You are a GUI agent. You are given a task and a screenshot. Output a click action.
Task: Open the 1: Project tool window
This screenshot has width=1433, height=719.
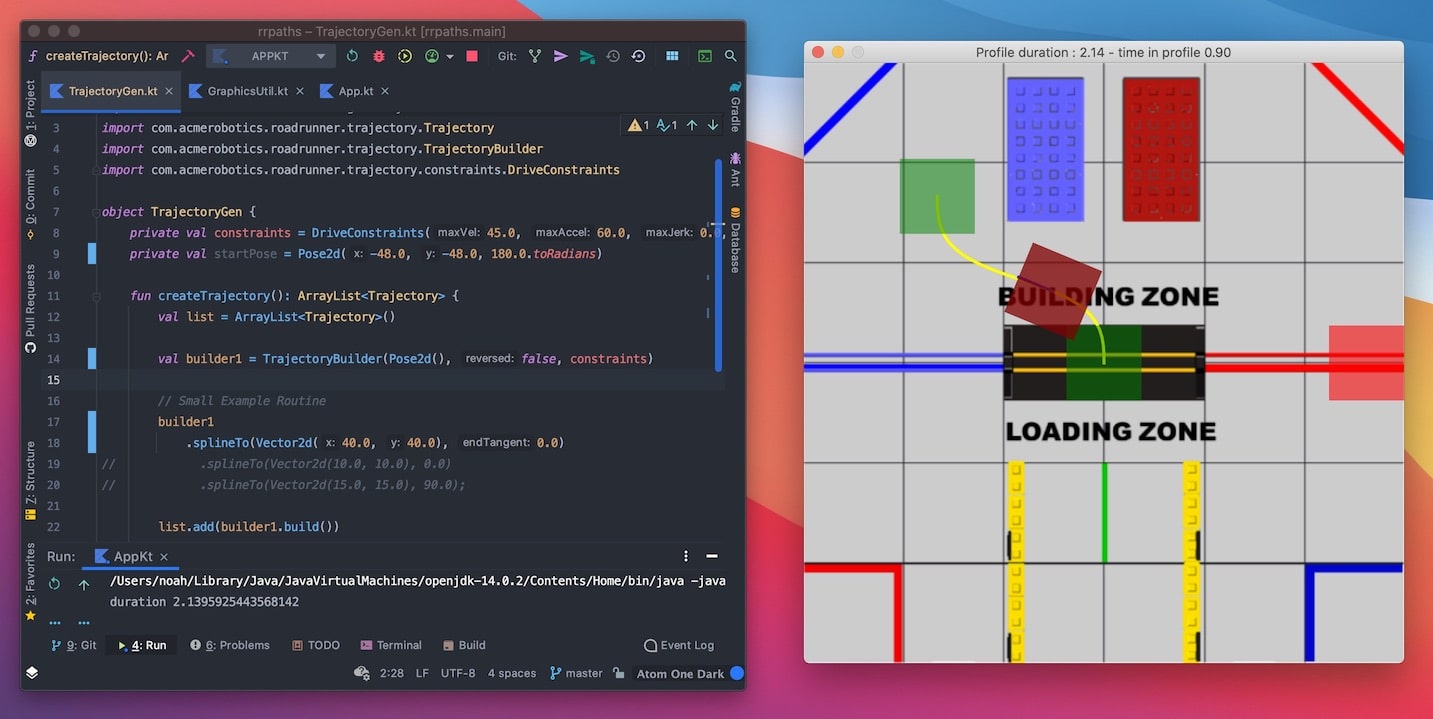coord(30,113)
